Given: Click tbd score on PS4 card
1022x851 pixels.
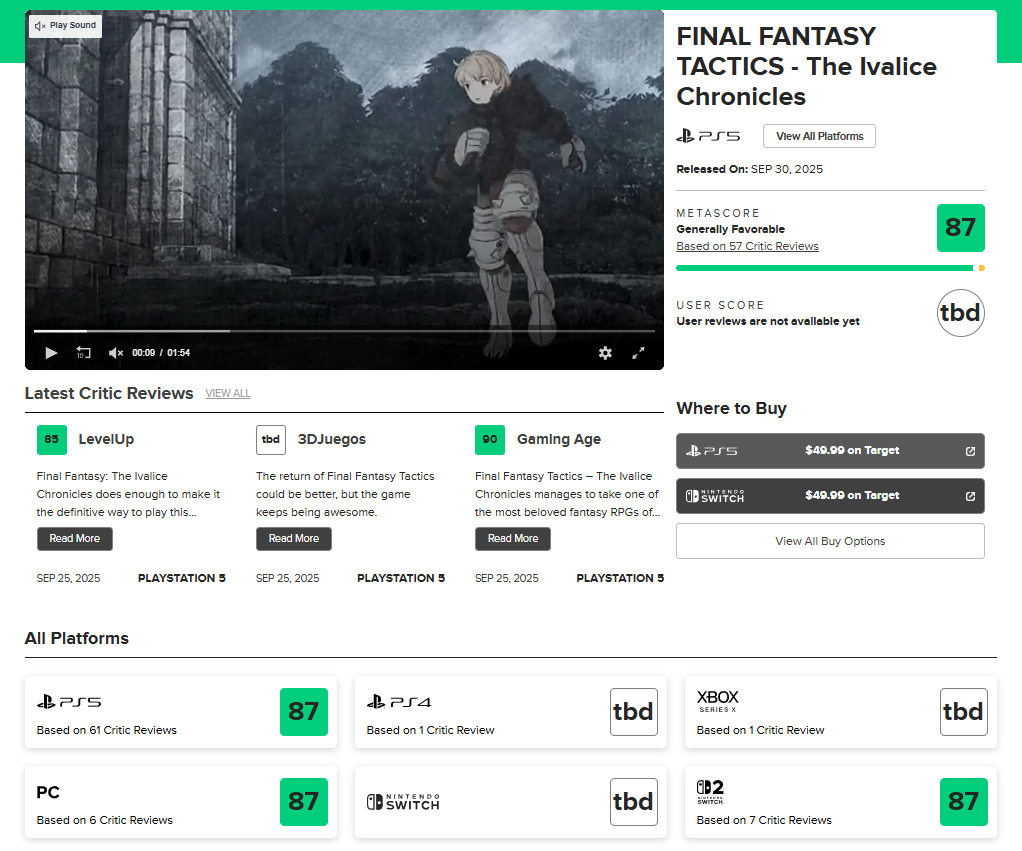Looking at the screenshot, I should (634, 712).
